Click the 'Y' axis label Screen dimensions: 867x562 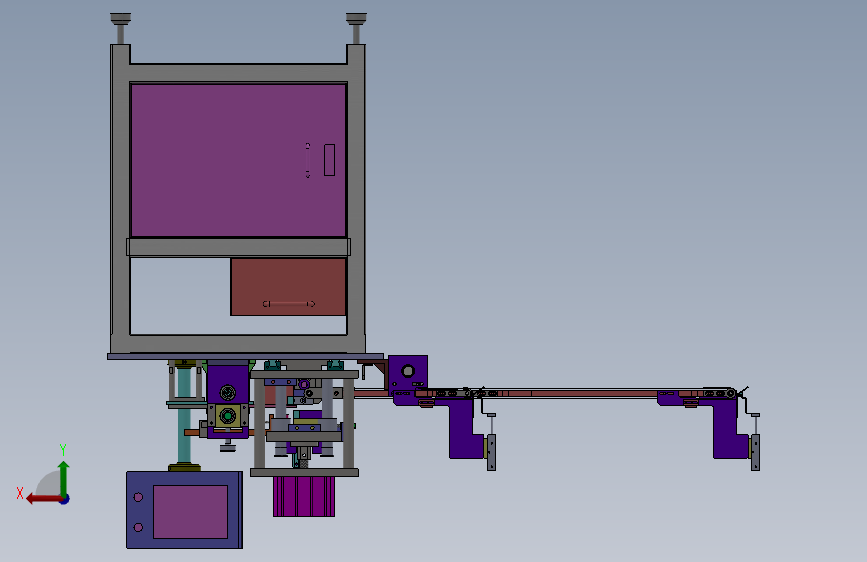63,450
